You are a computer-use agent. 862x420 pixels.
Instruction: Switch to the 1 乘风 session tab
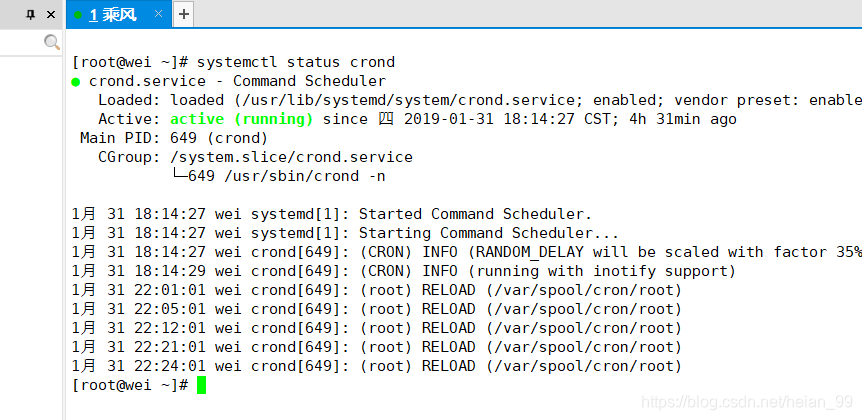tap(113, 15)
